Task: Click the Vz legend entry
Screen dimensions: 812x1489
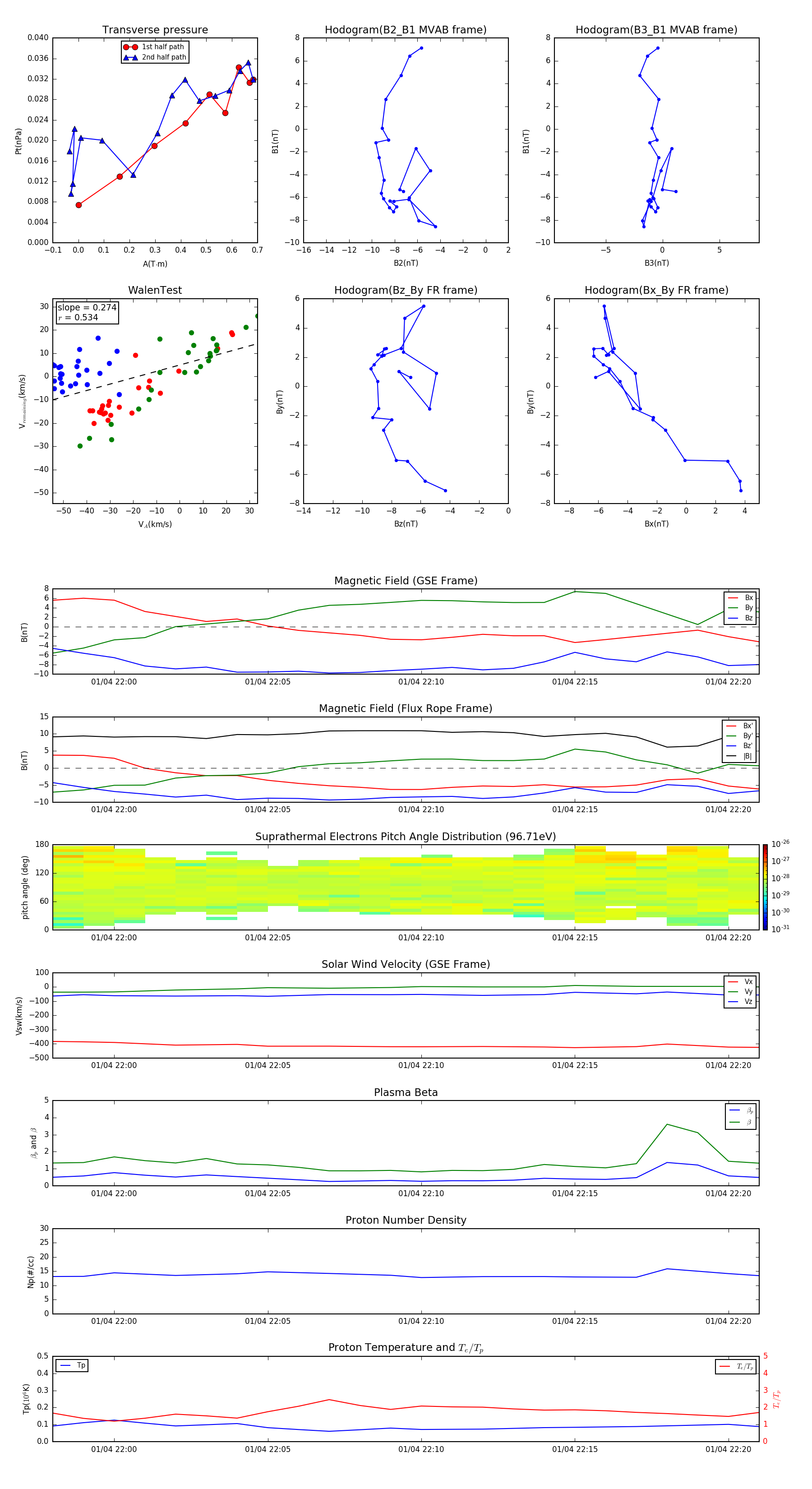Action: (x=740, y=1002)
